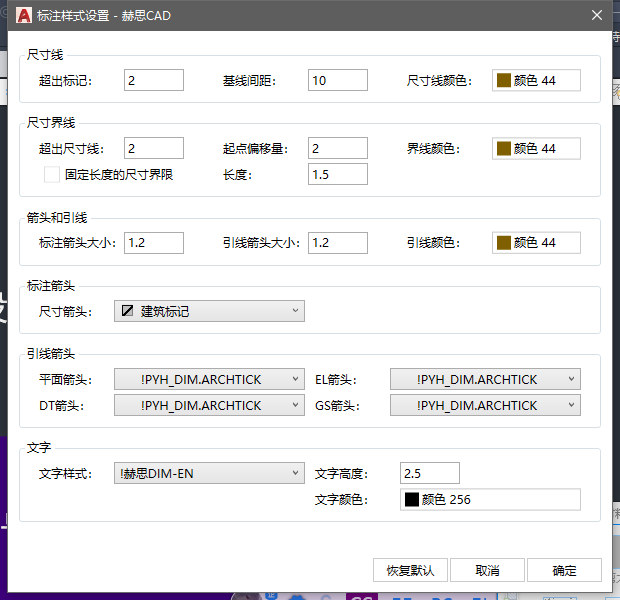Expand the 文字样式 dropdown
620x600 pixels.
pos(209,473)
